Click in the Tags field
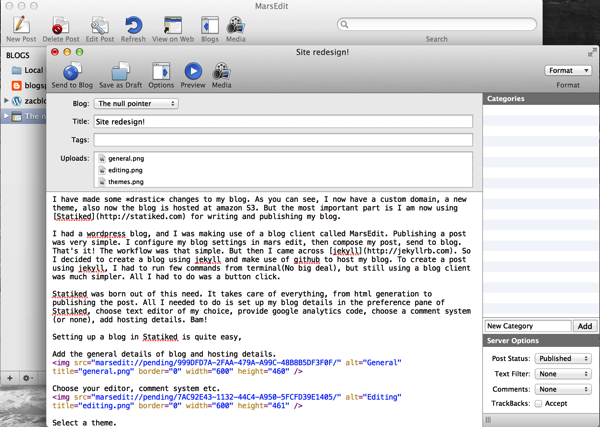This screenshot has width=600, height=427. click(283, 140)
